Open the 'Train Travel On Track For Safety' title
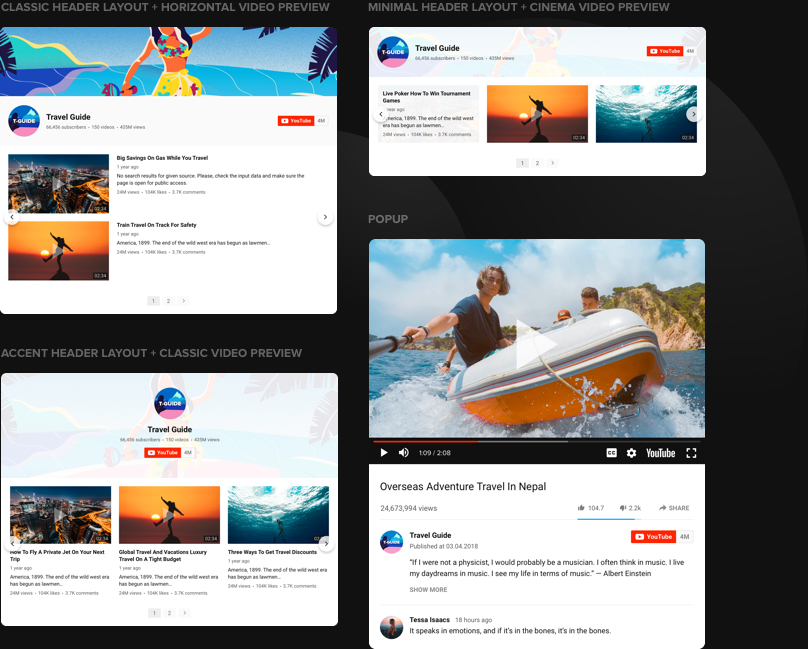Image resolution: width=808 pixels, height=649 pixels. pyautogui.click(x=156, y=225)
